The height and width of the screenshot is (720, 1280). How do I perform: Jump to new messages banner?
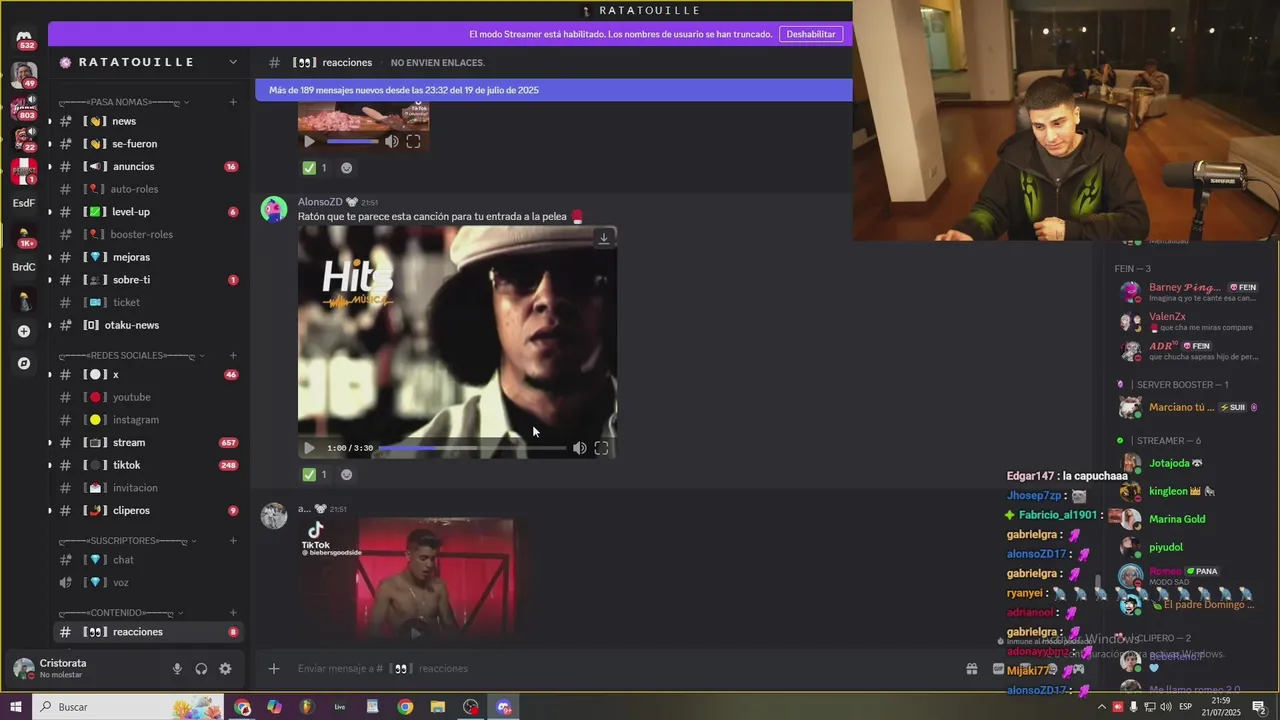[554, 90]
